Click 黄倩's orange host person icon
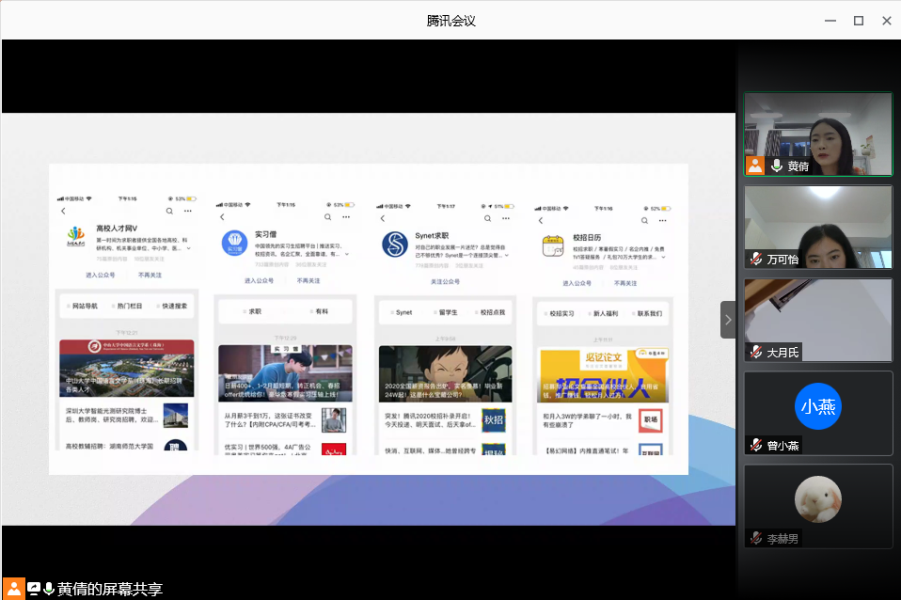 [755, 166]
